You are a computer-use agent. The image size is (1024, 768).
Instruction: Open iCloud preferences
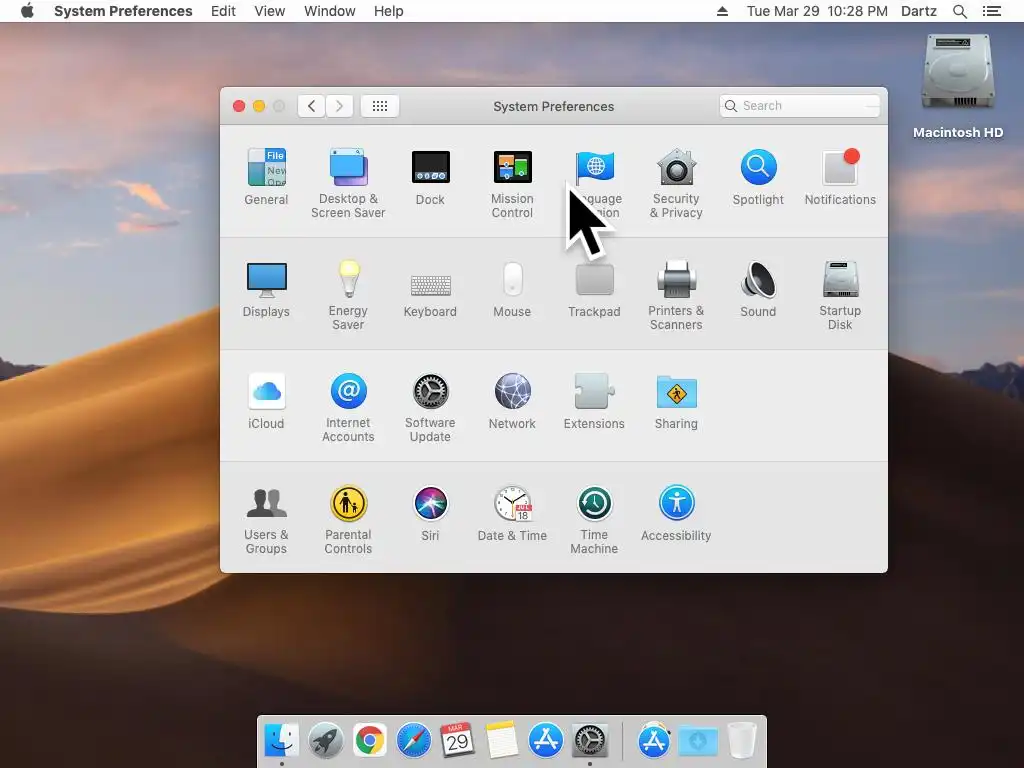pos(266,401)
